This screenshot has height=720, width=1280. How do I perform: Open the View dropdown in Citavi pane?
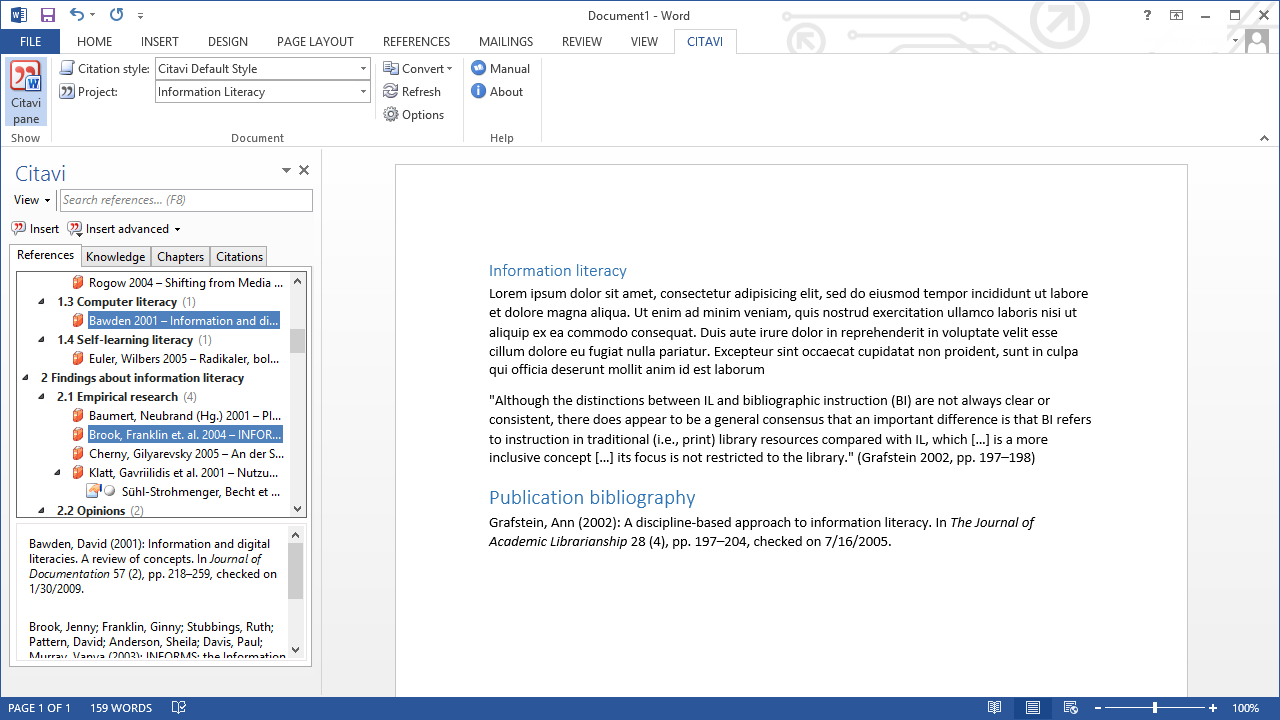coord(32,200)
